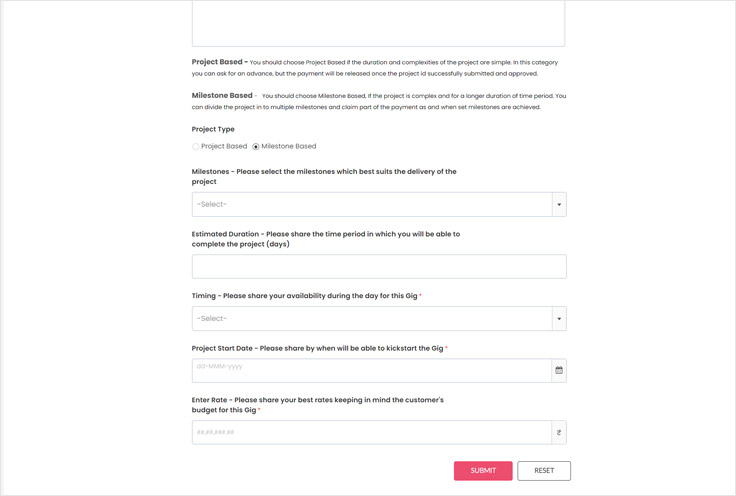This screenshot has height=496, width=736.
Task: Click the Enter Rate amount field
Action: point(372,433)
